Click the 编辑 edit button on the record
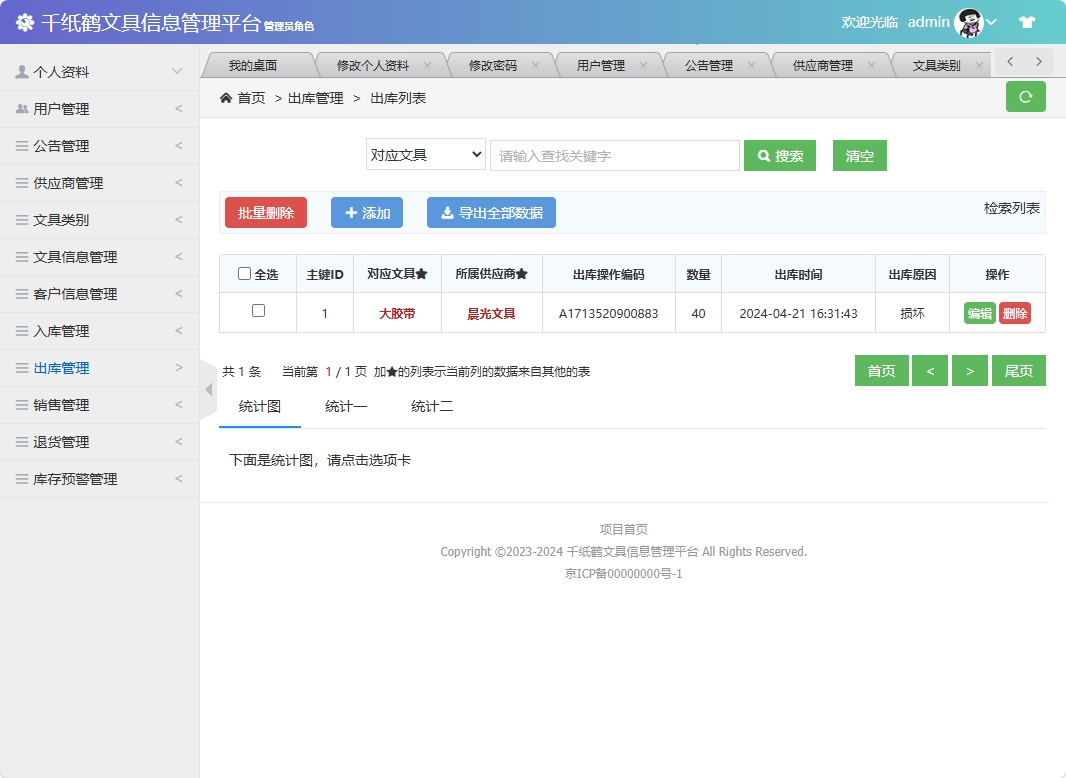Viewport: 1066px width, 778px height. pyautogui.click(x=978, y=312)
